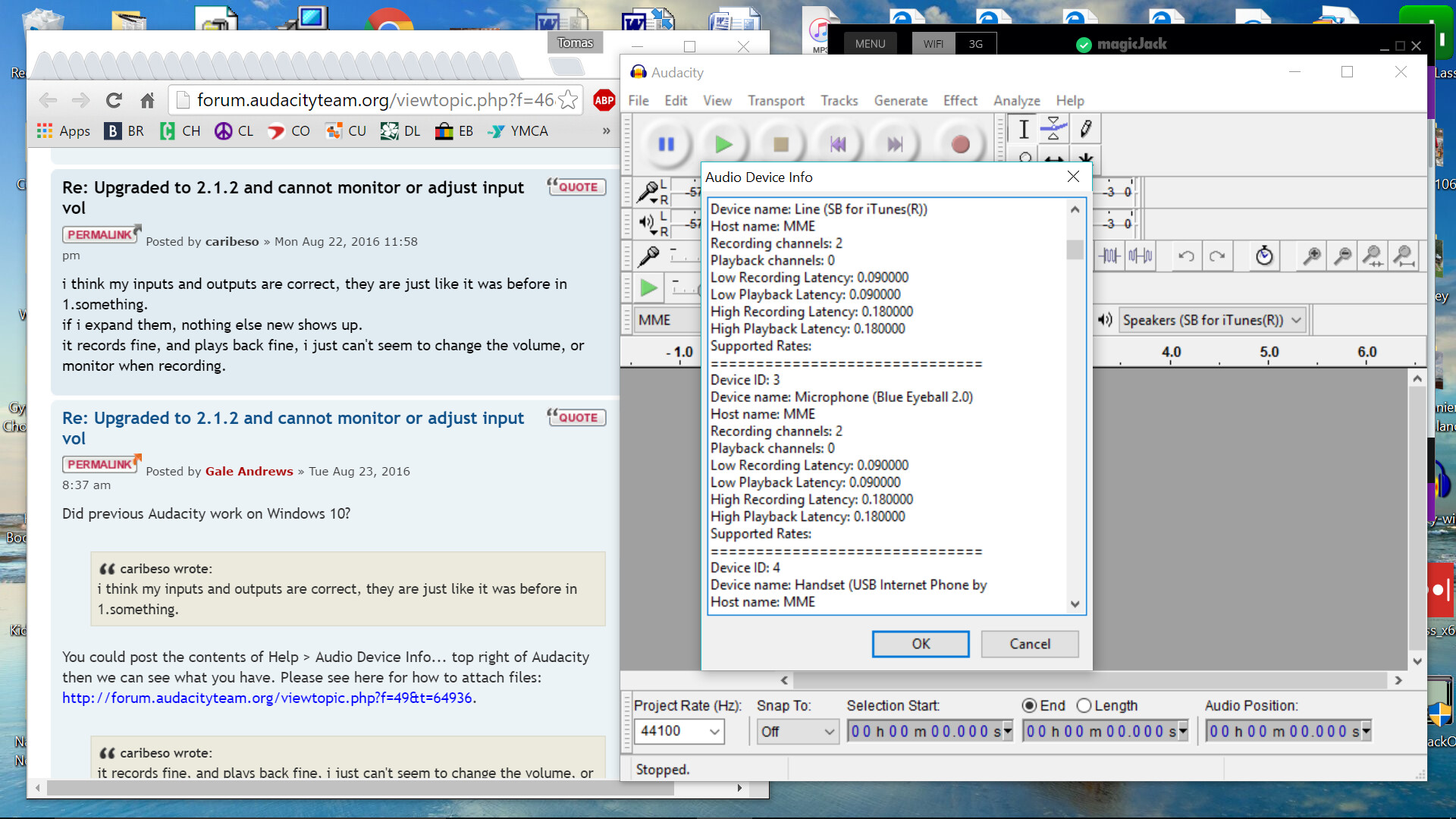Open End time format arrow
The height and width of the screenshot is (819, 1456).
pyautogui.click(x=1183, y=732)
